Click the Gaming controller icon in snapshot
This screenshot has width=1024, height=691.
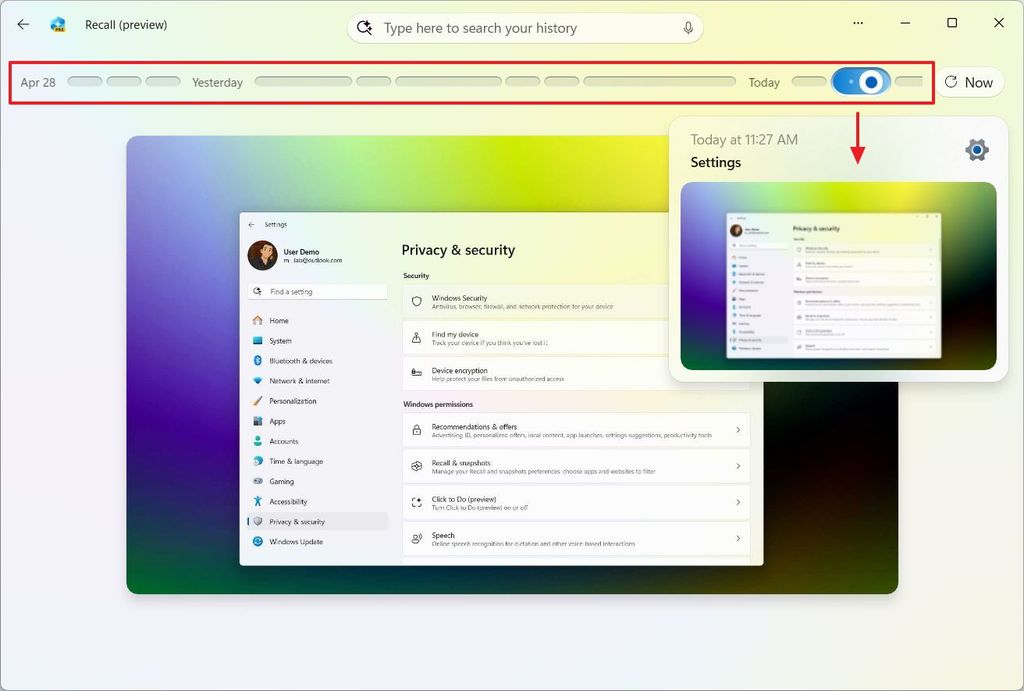tap(257, 481)
